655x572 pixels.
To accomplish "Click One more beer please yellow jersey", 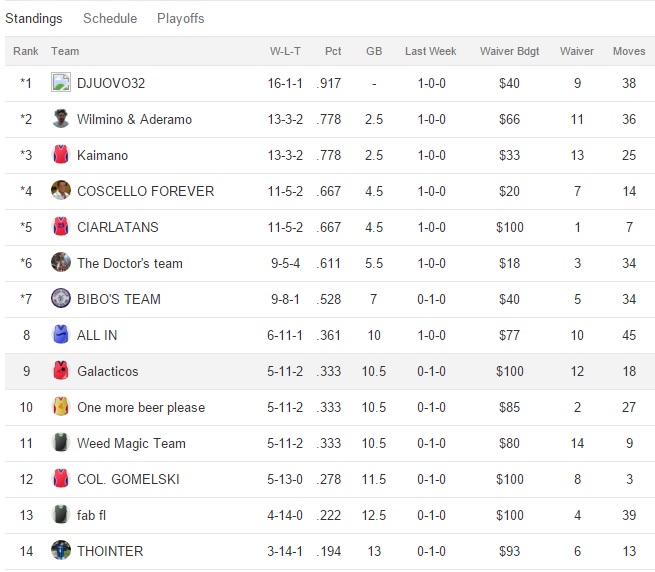I will (61, 407).
